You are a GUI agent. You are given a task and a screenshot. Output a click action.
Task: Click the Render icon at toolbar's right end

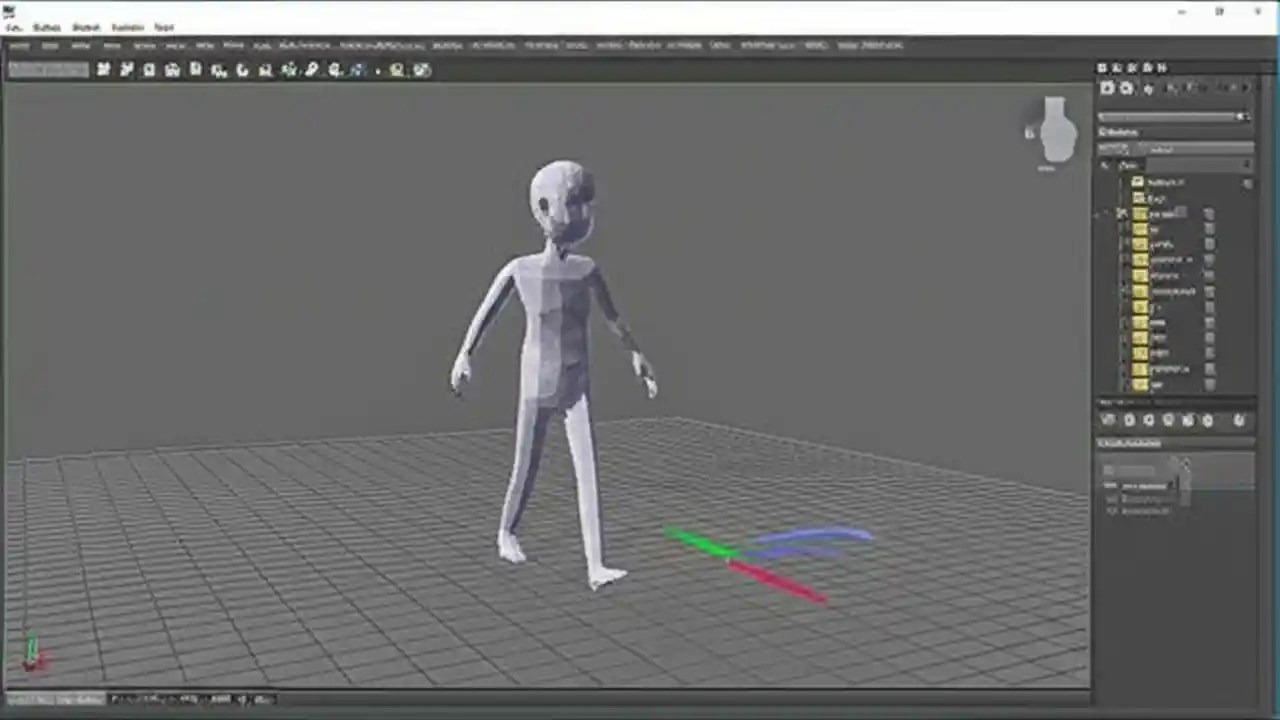tap(421, 70)
